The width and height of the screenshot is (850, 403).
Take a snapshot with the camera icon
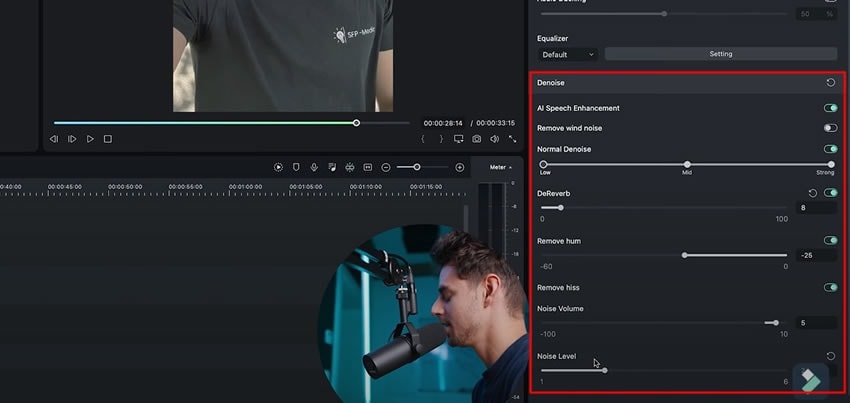tap(476, 139)
